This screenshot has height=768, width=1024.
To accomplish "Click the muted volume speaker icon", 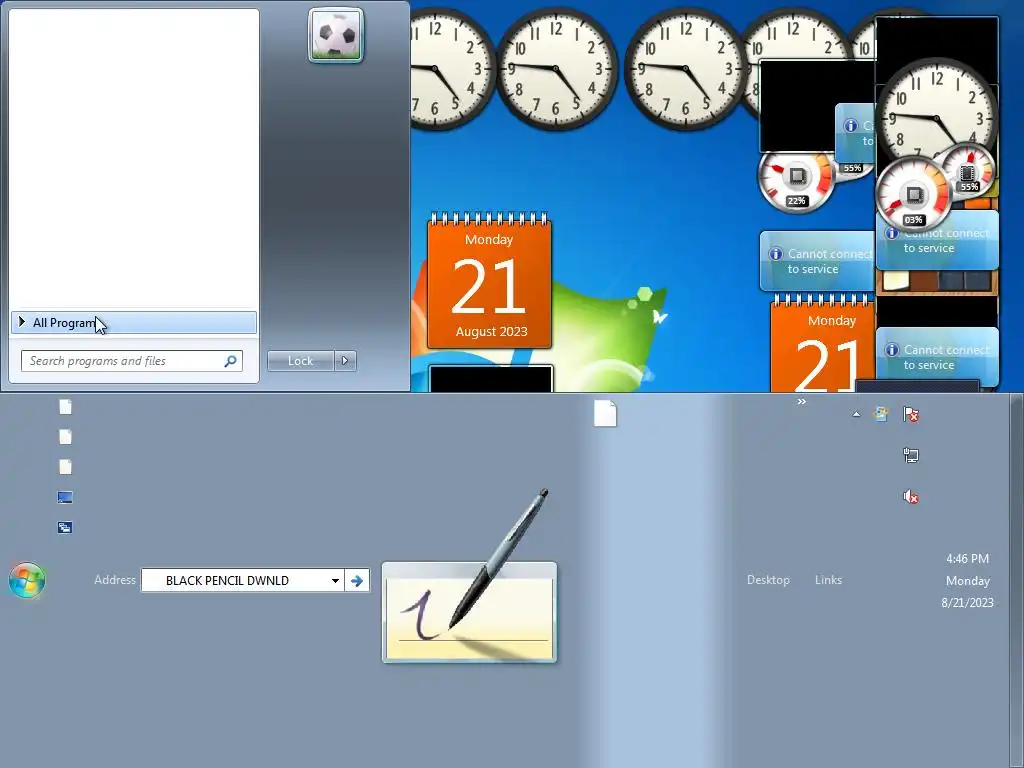I will coord(911,497).
